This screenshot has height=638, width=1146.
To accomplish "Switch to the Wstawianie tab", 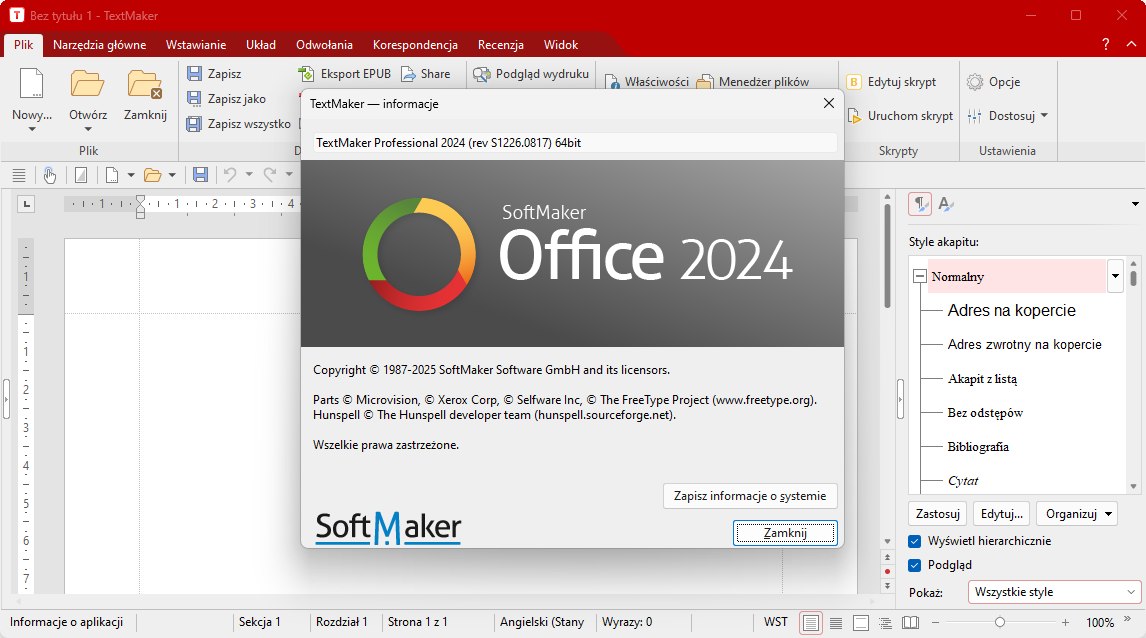I will click(196, 45).
